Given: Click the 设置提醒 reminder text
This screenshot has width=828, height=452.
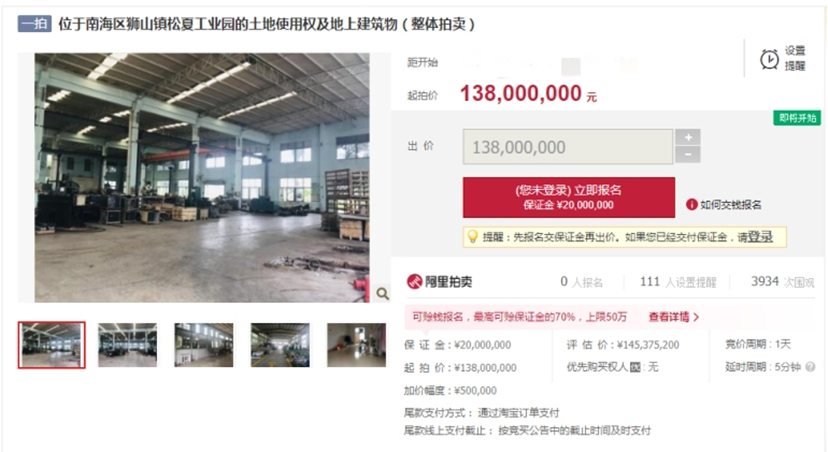Looking at the screenshot, I should point(795,58).
